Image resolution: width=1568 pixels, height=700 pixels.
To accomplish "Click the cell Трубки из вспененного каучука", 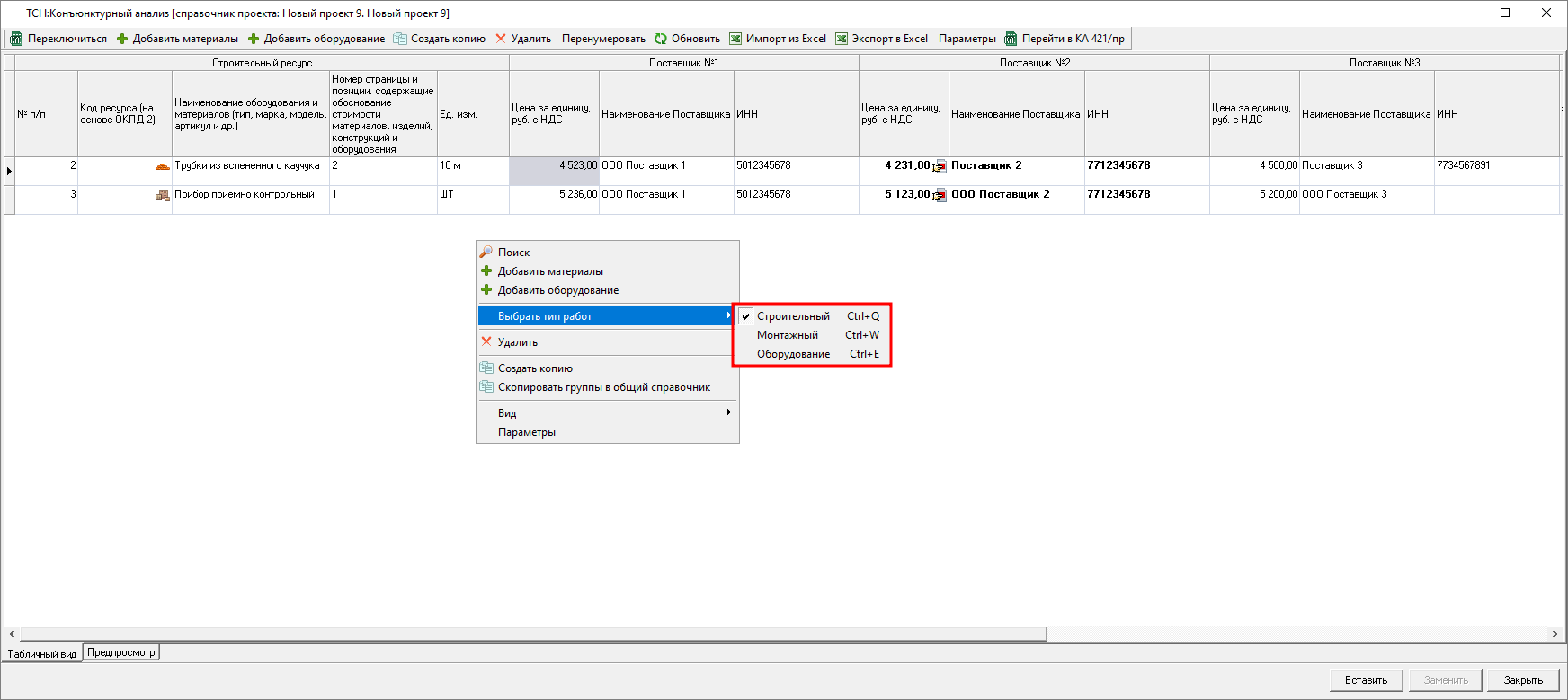I will point(251,172).
